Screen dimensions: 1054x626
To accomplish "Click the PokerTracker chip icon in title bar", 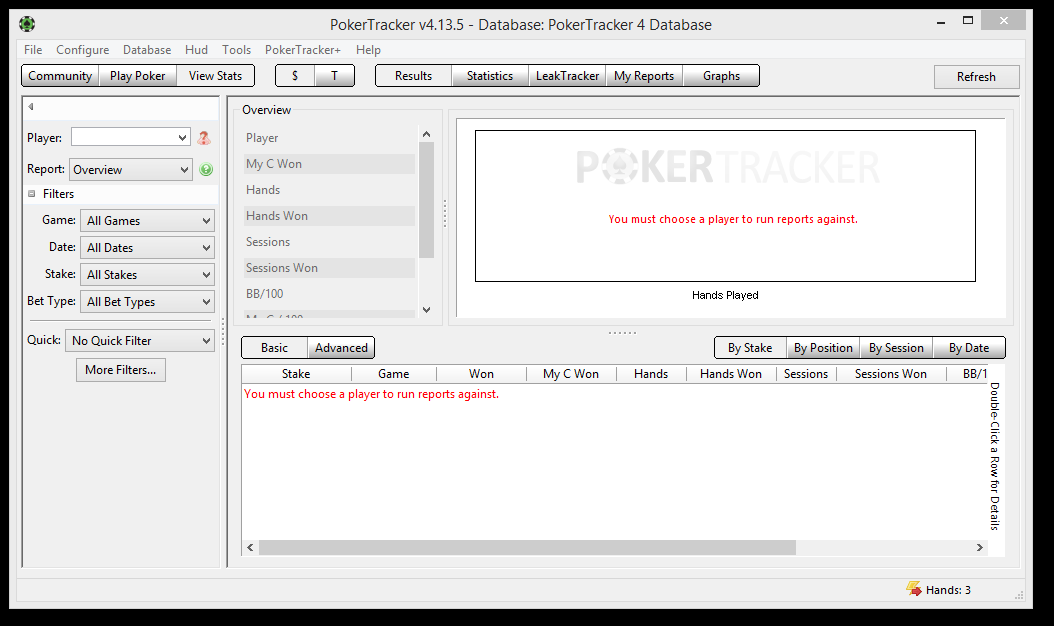I will click(x=27, y=24).
